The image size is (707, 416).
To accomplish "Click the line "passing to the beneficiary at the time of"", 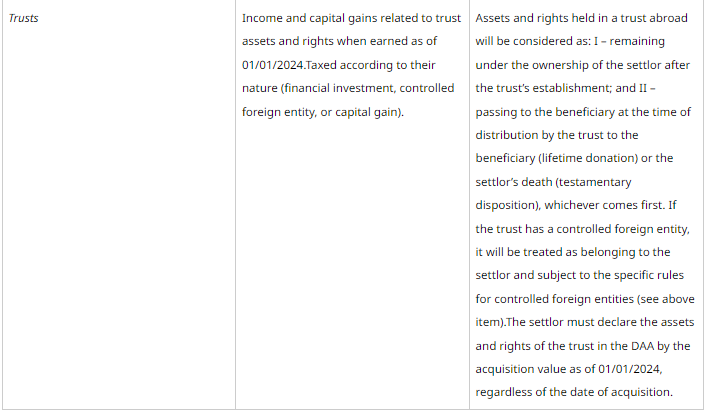I will [x=583, y=111].
